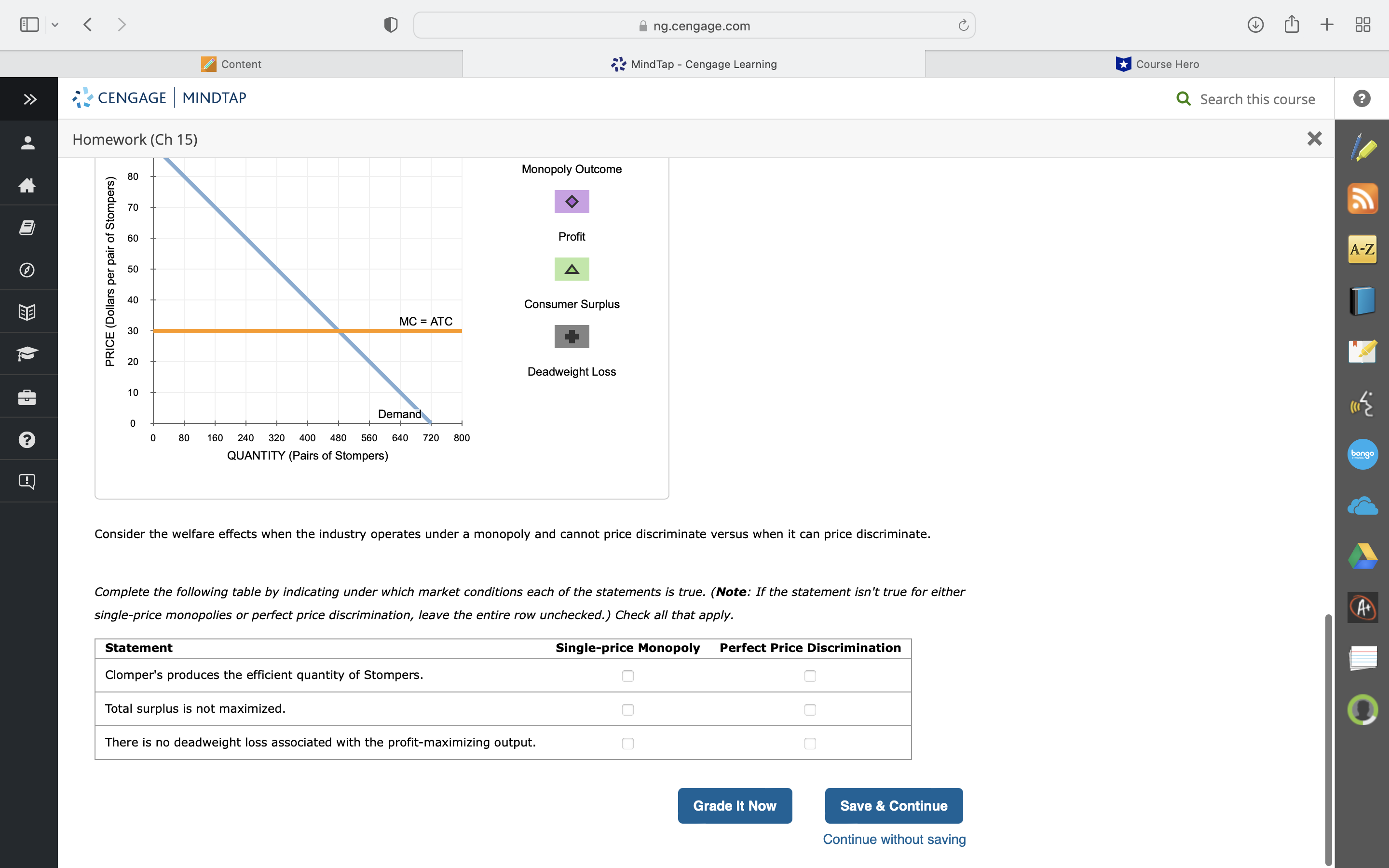
Task: Open the OneDrive cloud icon
Action: 1362,506
